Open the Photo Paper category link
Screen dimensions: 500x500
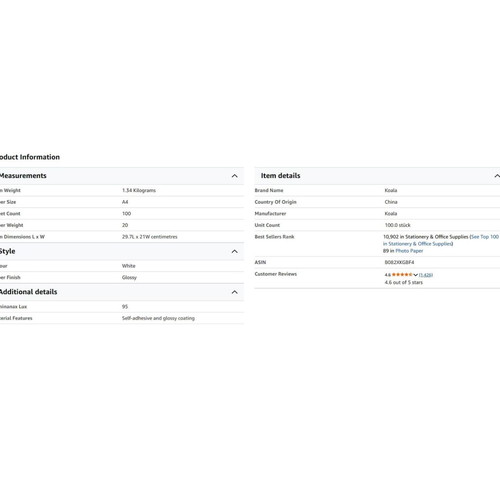[x=409, y=251]
